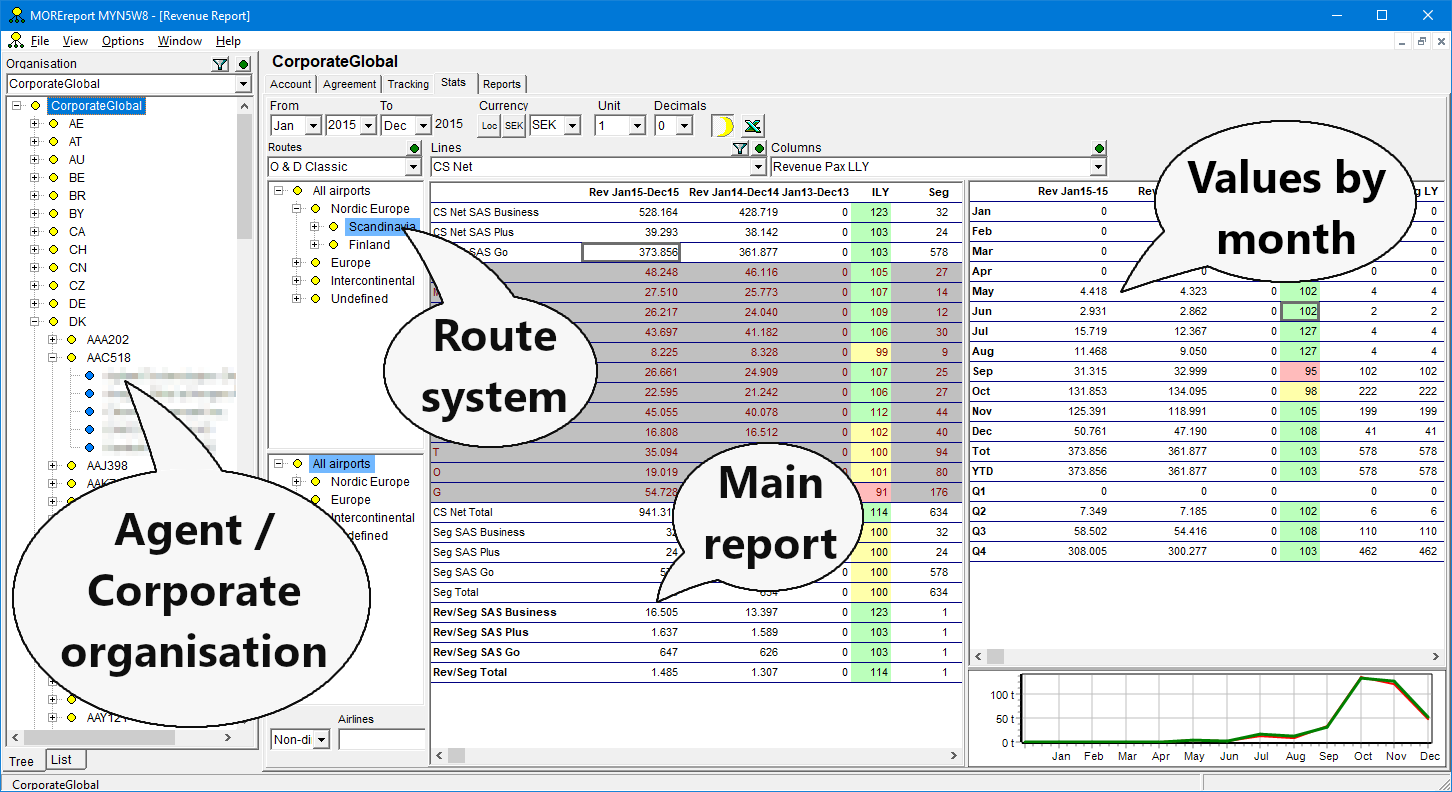Click the green dot button above Routes dropdown
1452x792 pixels.
(x=415, y=149)
